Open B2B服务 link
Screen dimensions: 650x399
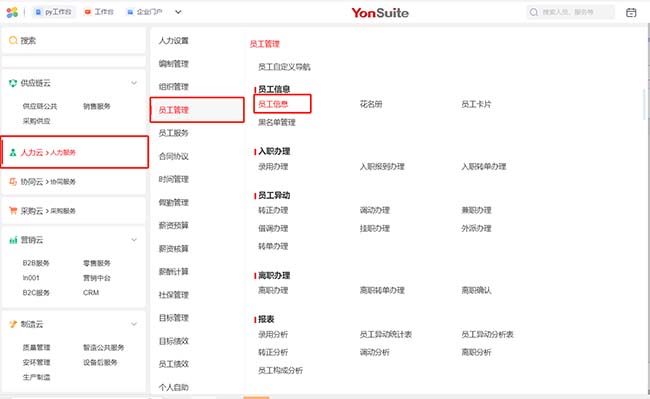click(36, 263)
